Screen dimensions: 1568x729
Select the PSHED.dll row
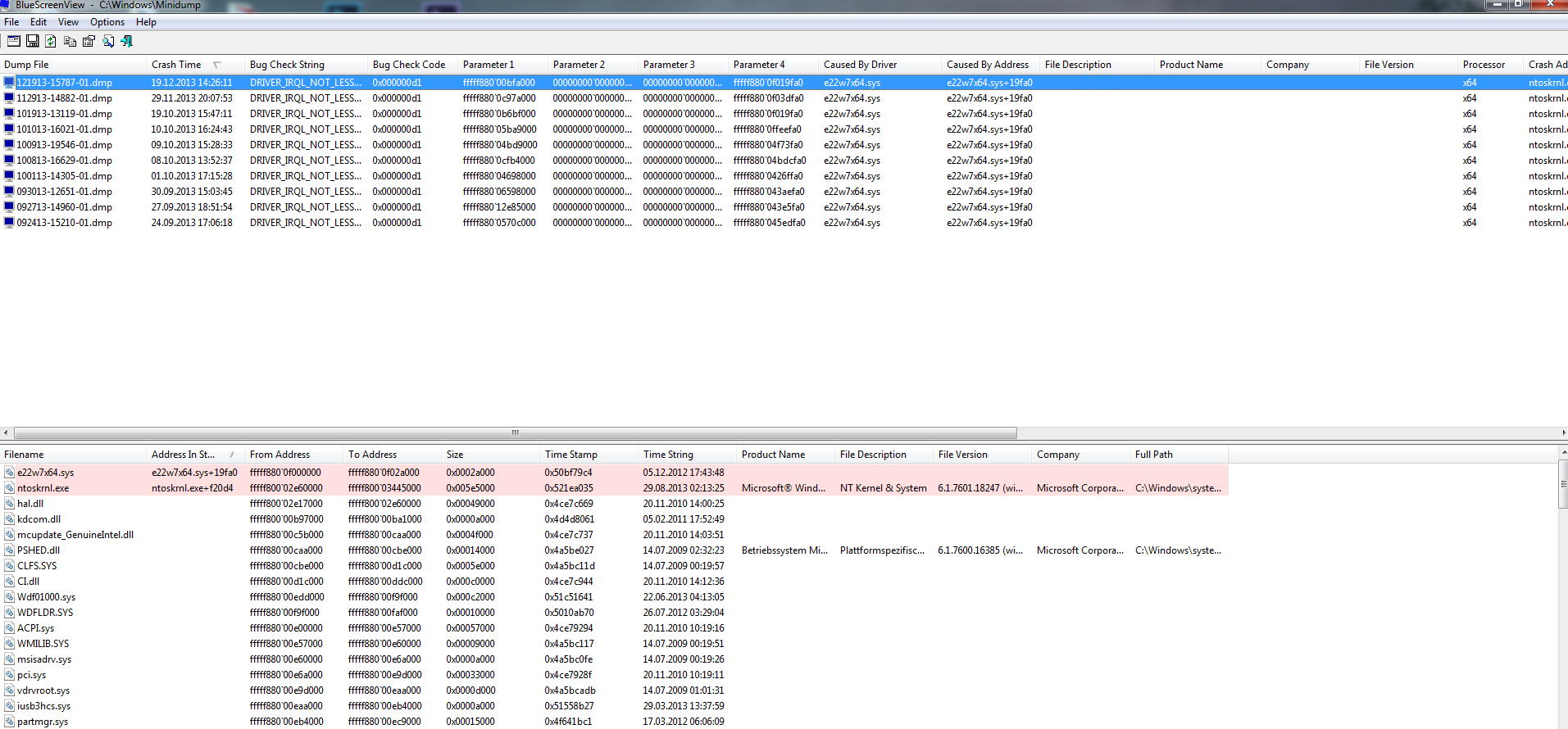615,550
